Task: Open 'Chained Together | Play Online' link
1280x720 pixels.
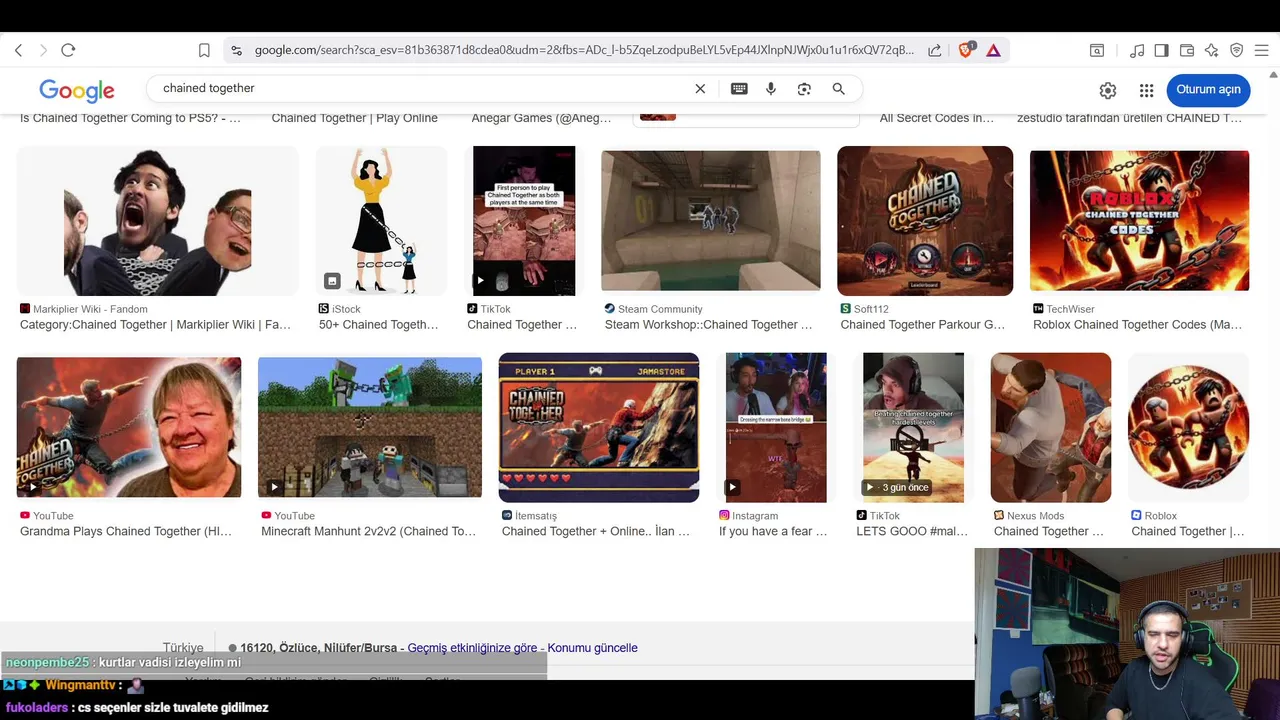Action: pos(355,118)
